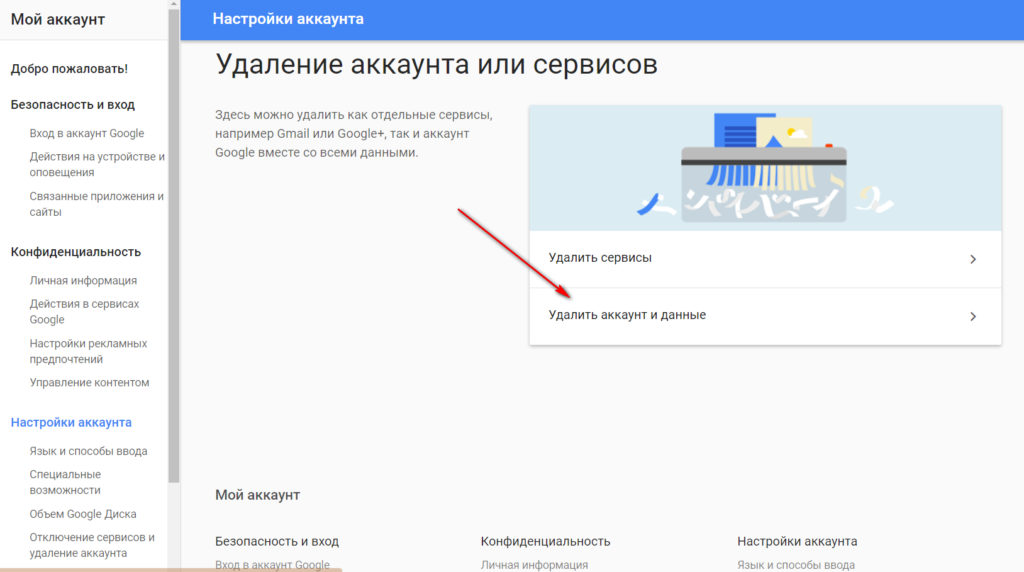Click Мой аккаунт sidebar title
The image size is (1024, 572).
pos(57,20)
